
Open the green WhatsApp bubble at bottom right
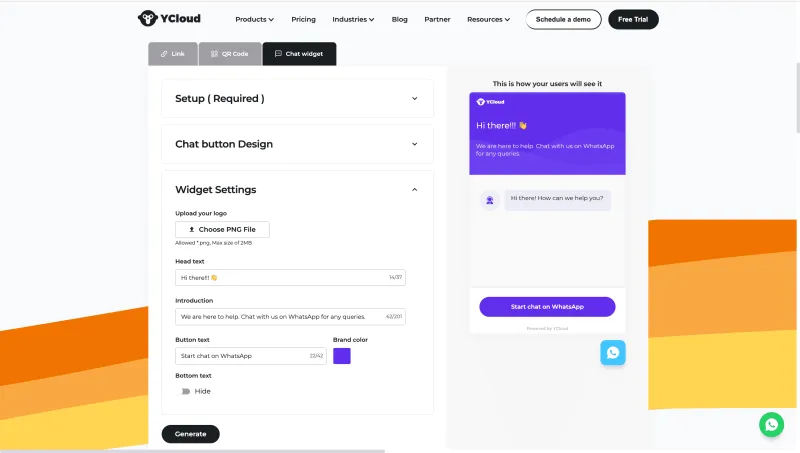point(771,424)
